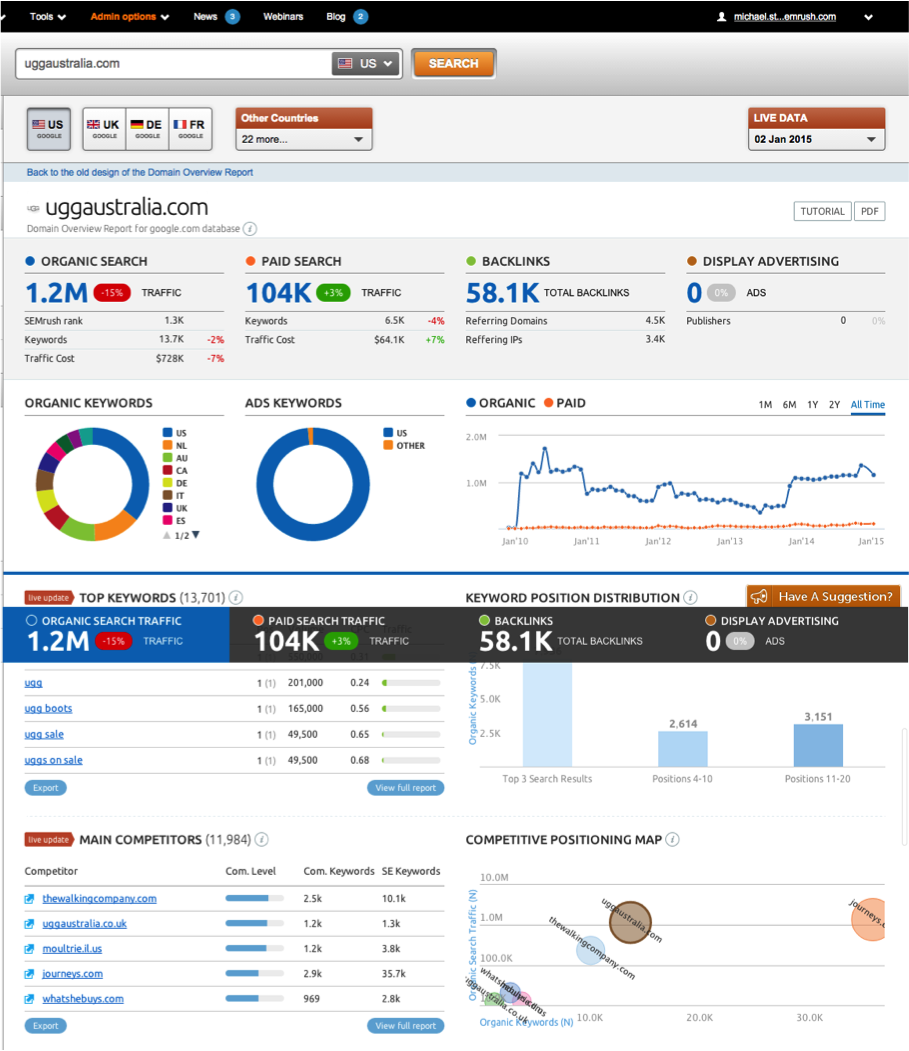Switch to the DE Google database
Screen dimensions: 909x1051
pos(146,129)
